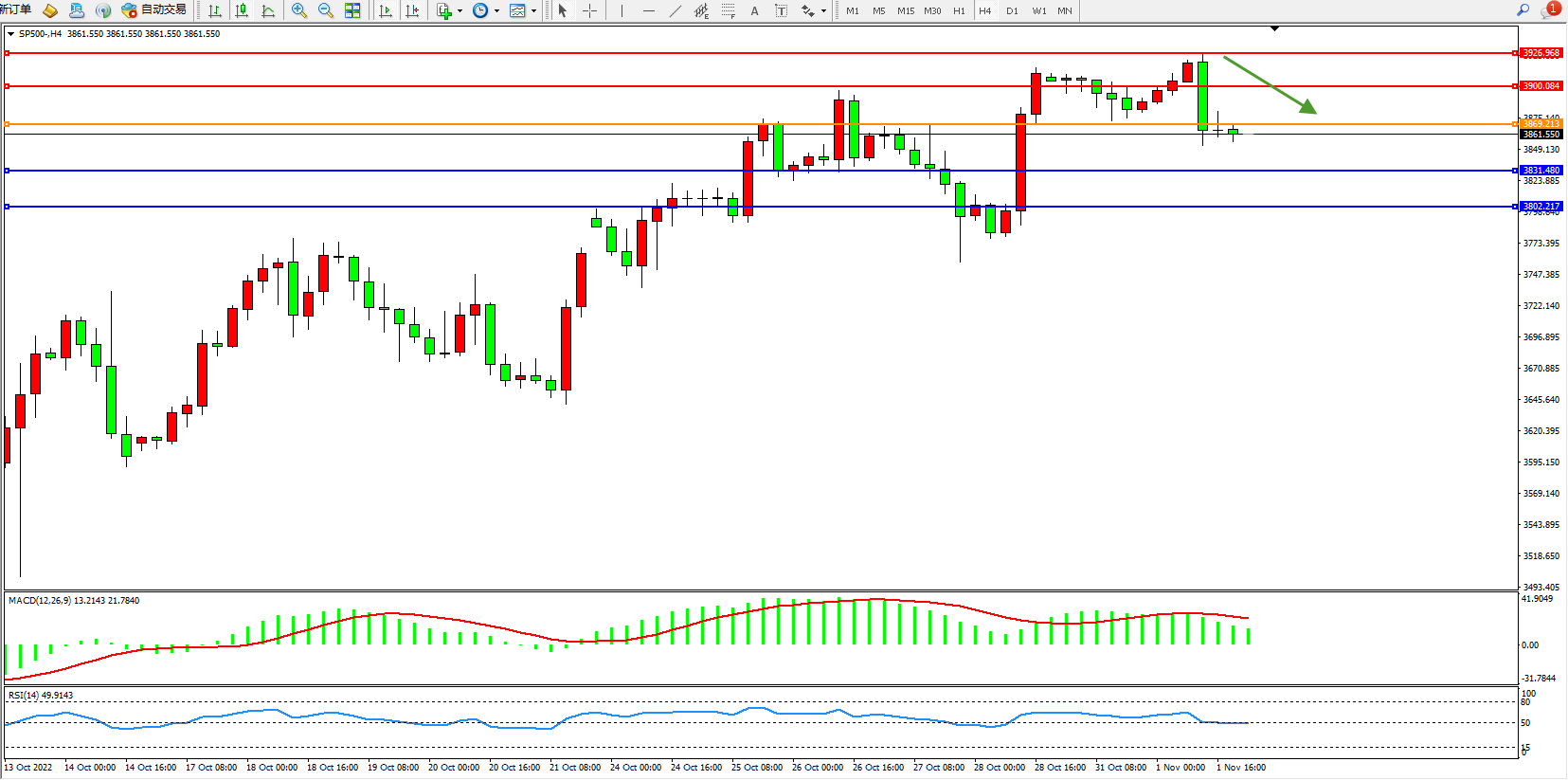Image resolution: width=1568 pixels, height=780 pixels.
Task: Click the zoom out magnifier icon
Action: point(326,10)
